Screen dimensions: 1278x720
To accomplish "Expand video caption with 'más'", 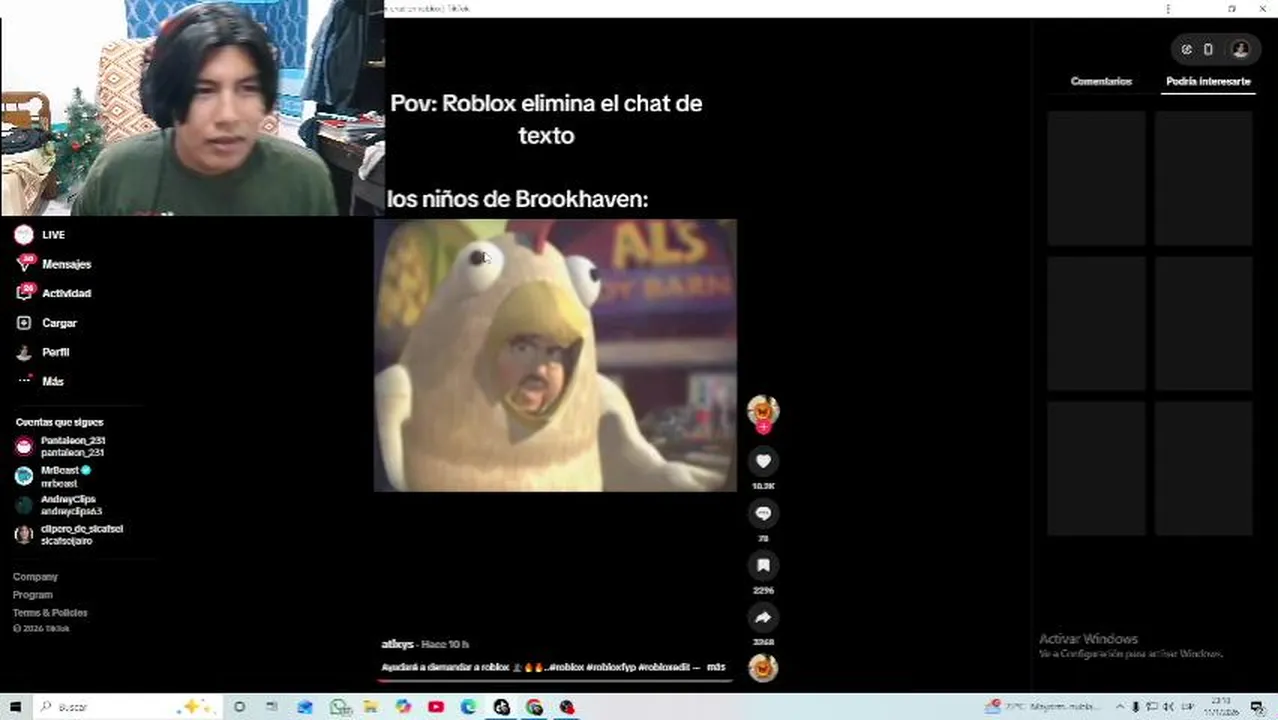I will [x=716, y=667].
